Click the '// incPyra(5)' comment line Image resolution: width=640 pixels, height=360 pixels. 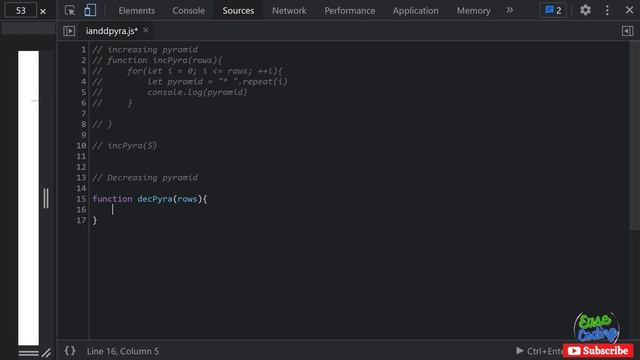[124, 146]
